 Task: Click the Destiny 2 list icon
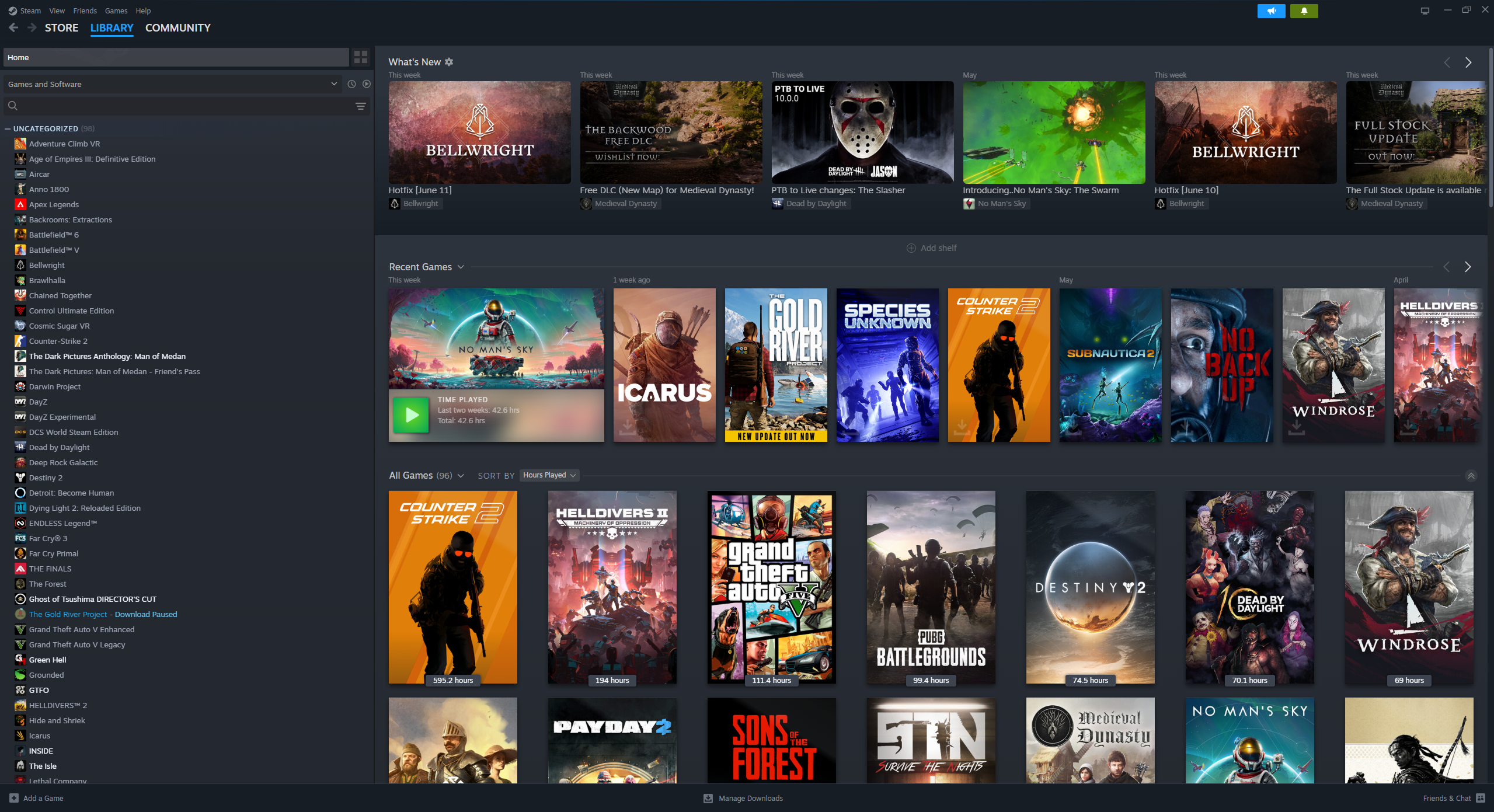point(20,478)
